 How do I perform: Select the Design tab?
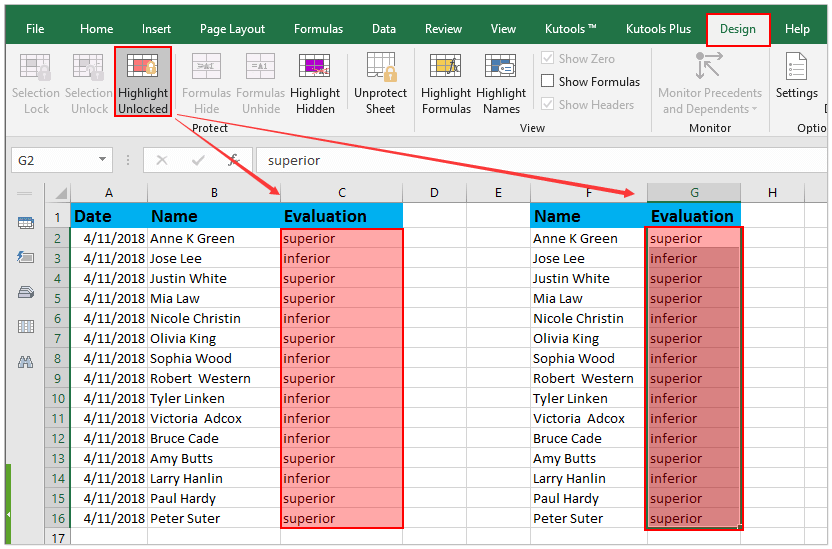pos(738,29)
